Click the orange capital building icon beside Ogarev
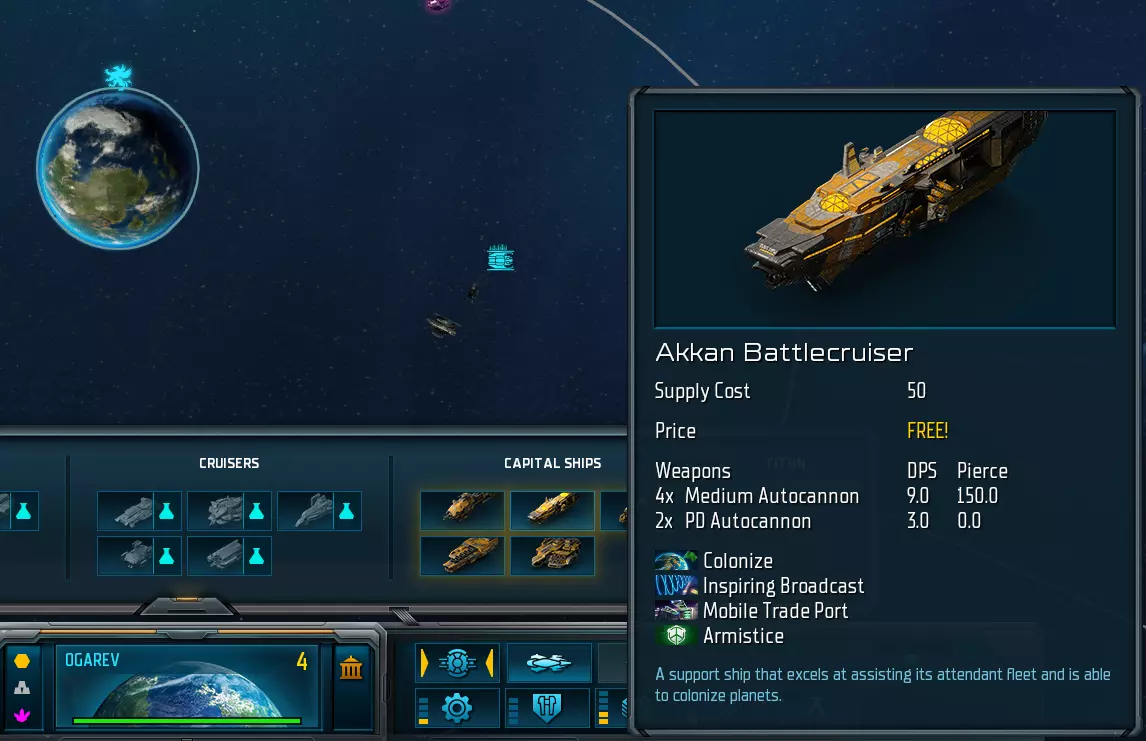The width and height of the screenshot is (1146, 741). (x=351, y=667)
